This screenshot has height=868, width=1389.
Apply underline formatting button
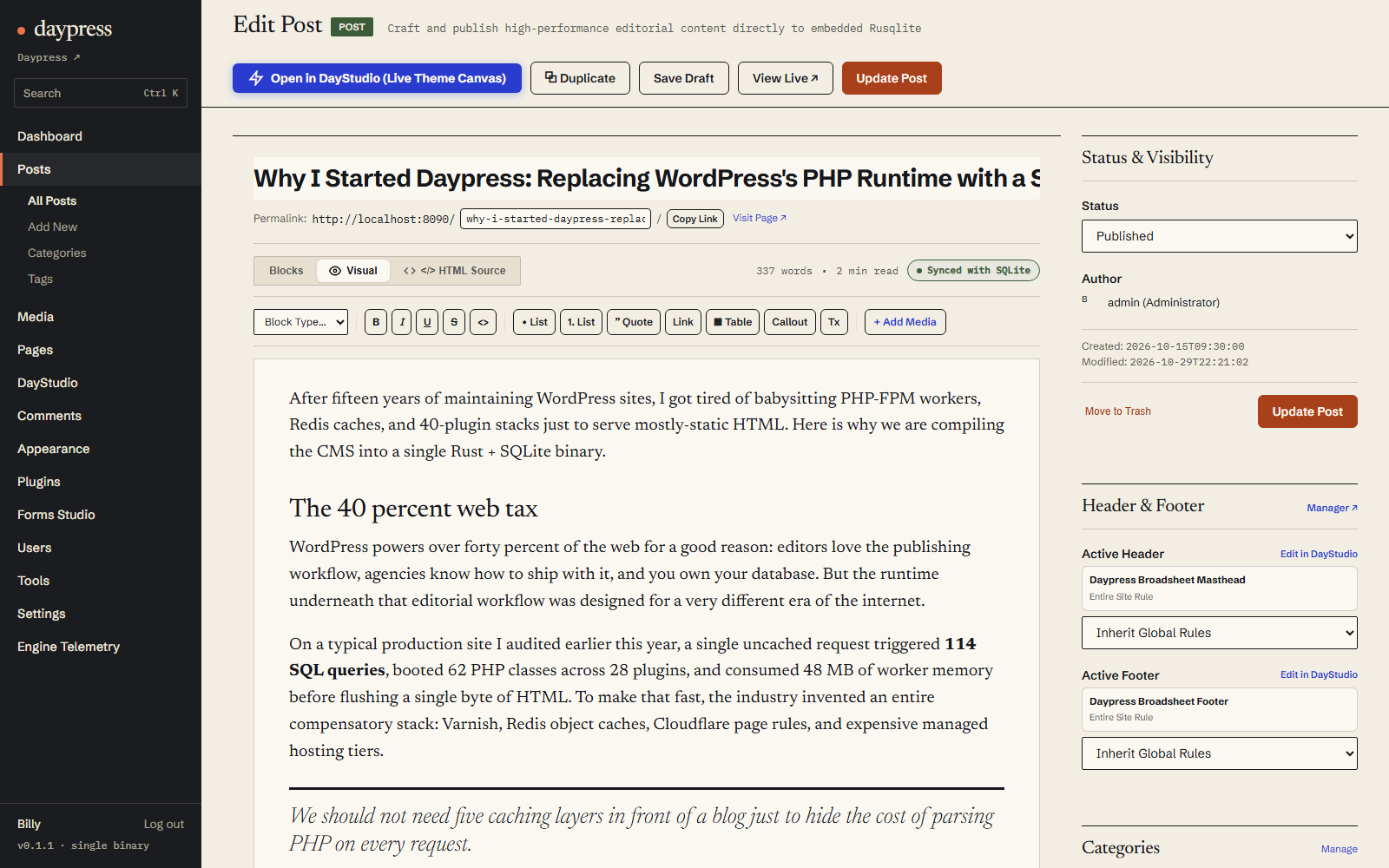click(x=427, y=322)
